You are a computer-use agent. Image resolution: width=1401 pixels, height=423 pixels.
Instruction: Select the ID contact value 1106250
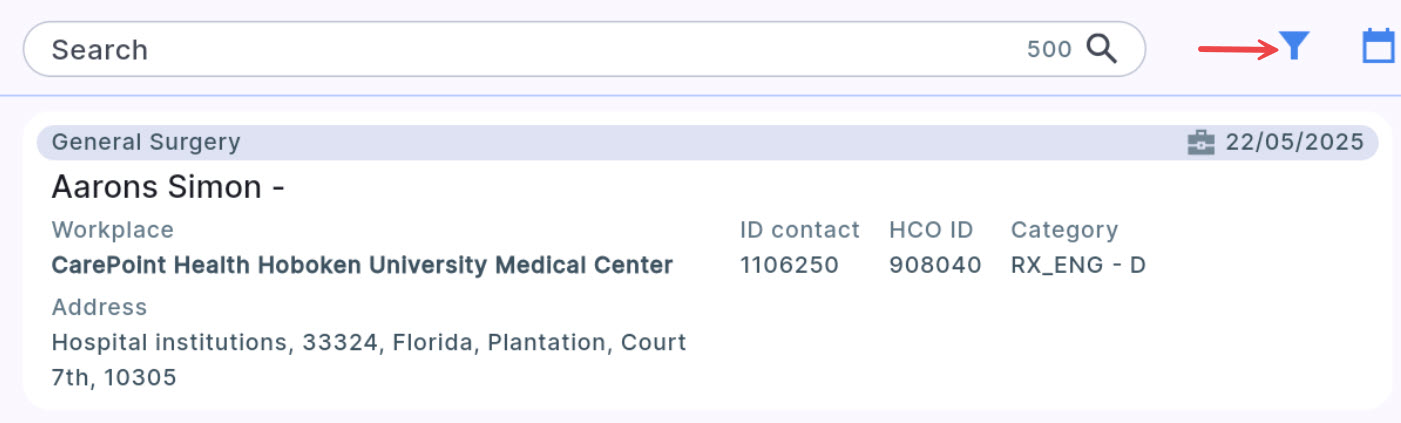(789, 265)
